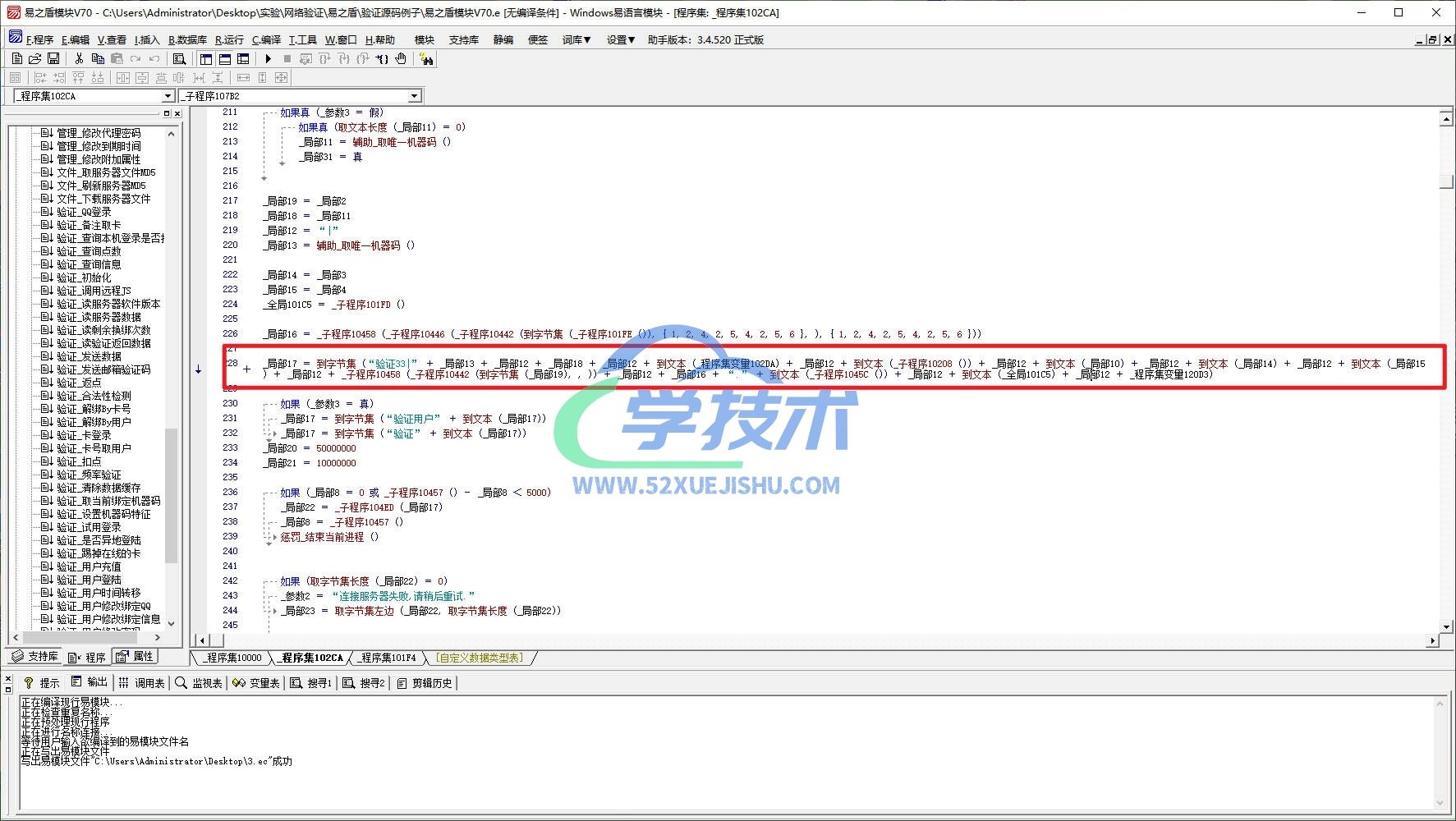Switch to the _程序集101F4 tab
Viewport: 1456px width, 821px height.
389,658
